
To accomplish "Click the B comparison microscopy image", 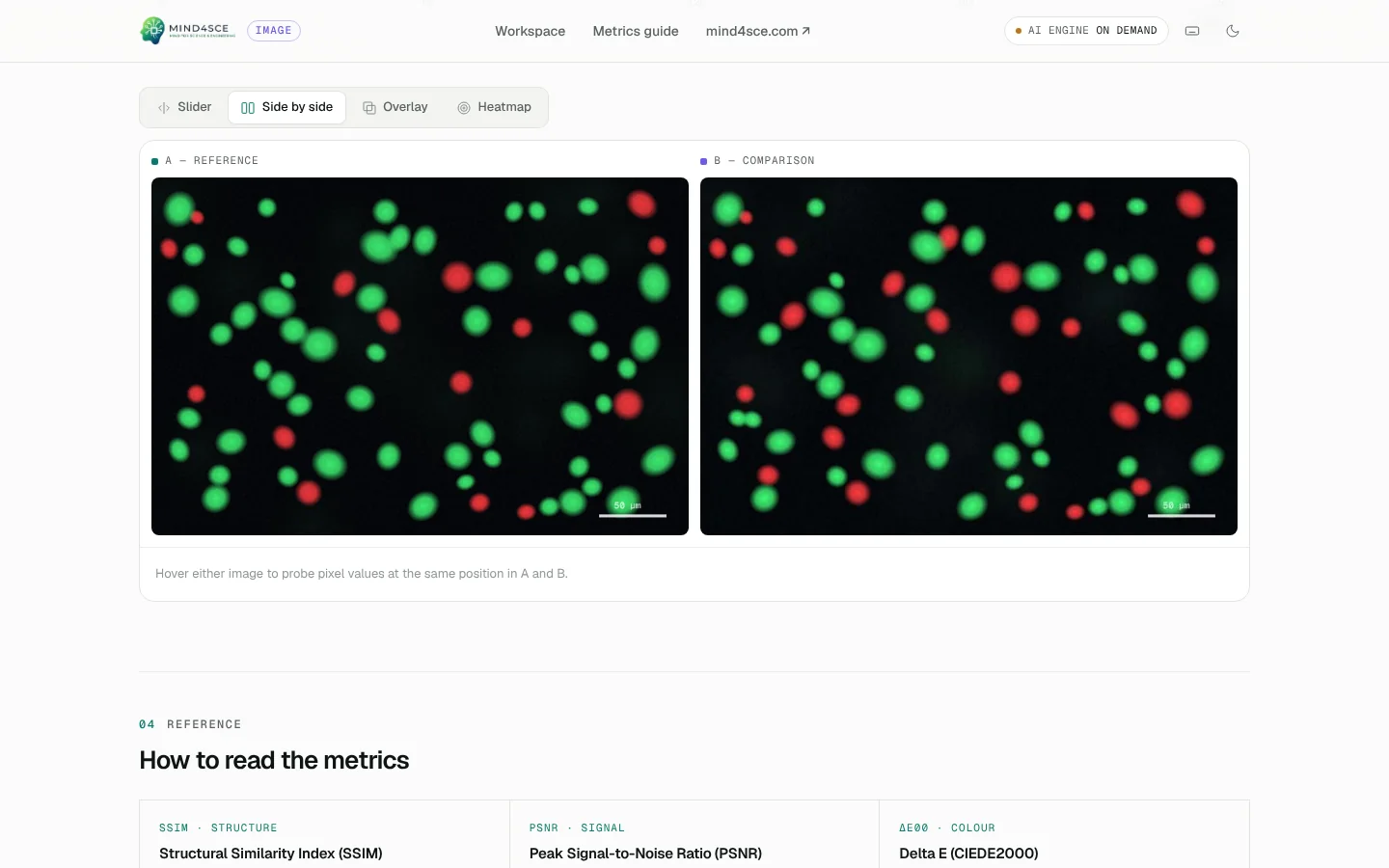I will 968,356.
